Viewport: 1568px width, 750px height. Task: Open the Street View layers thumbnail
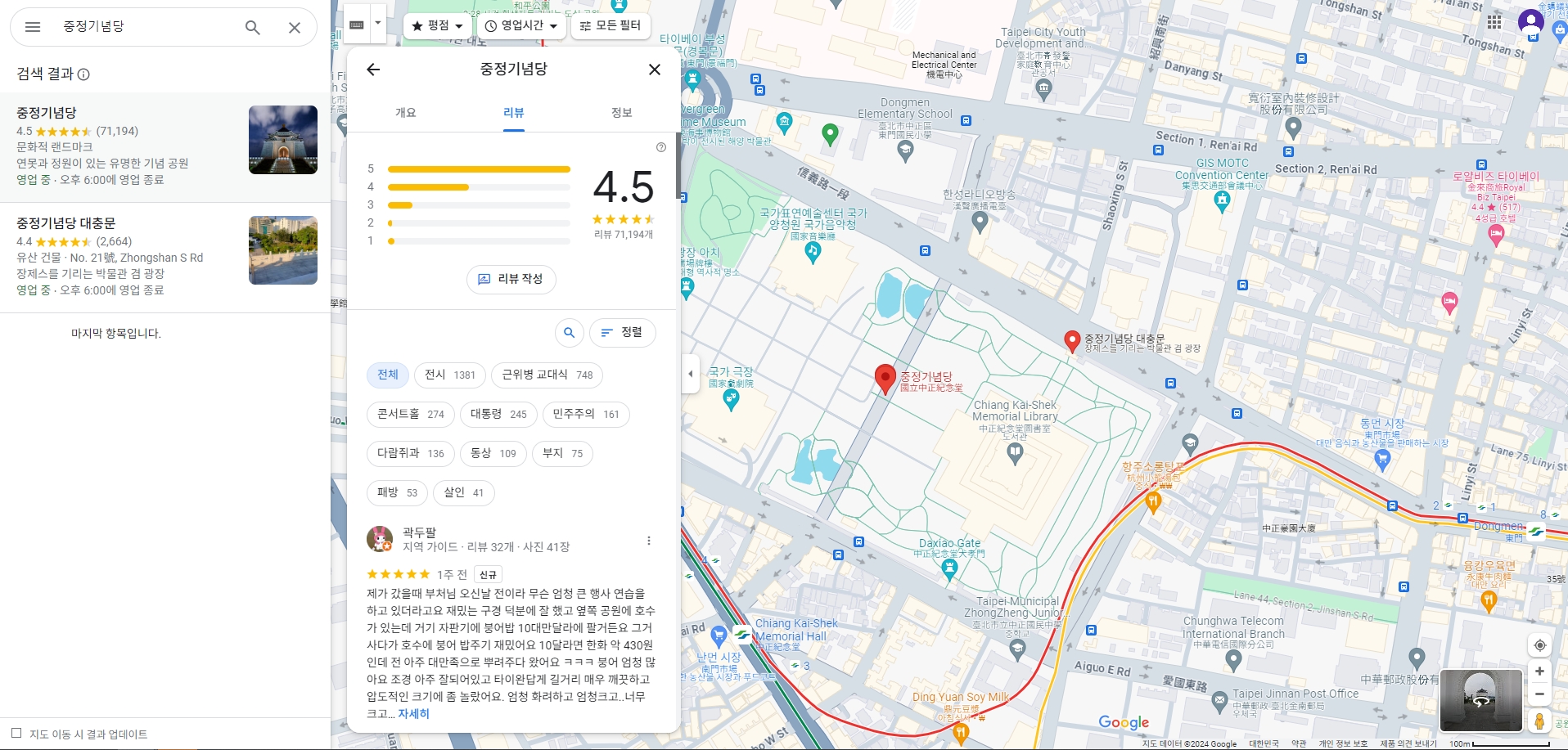1480,700
